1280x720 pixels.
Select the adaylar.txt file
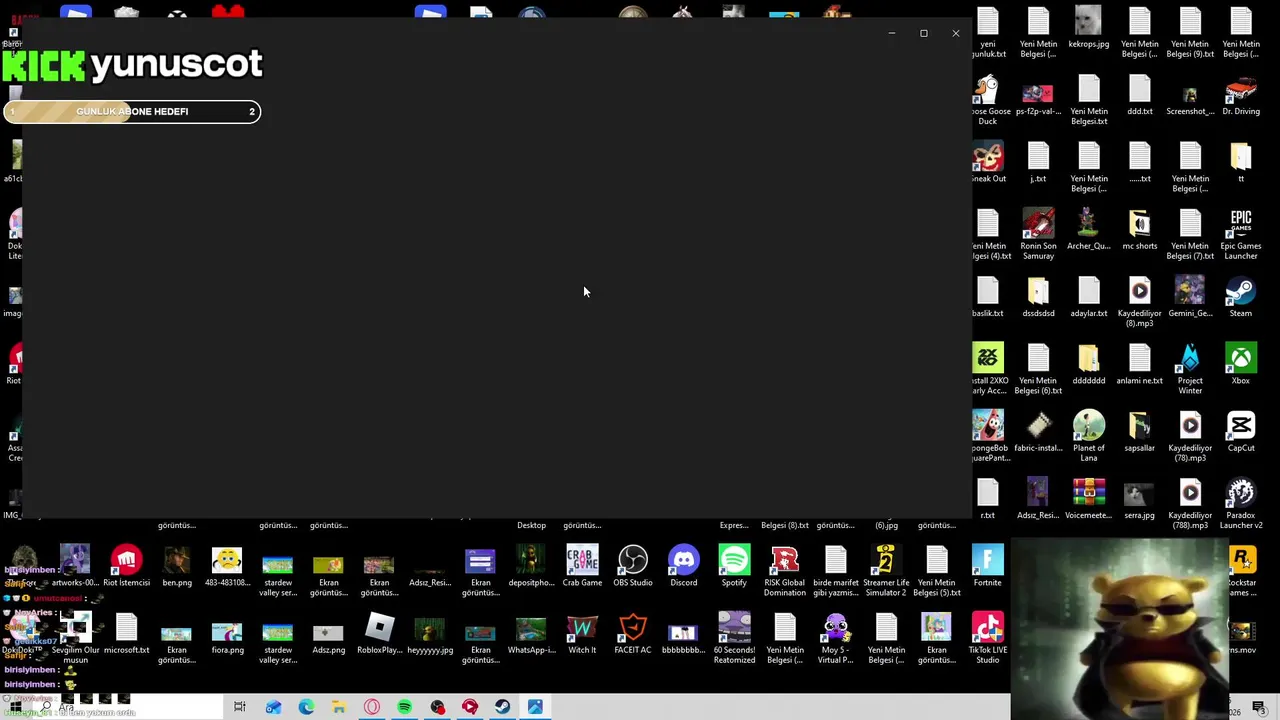(1089, 298)
